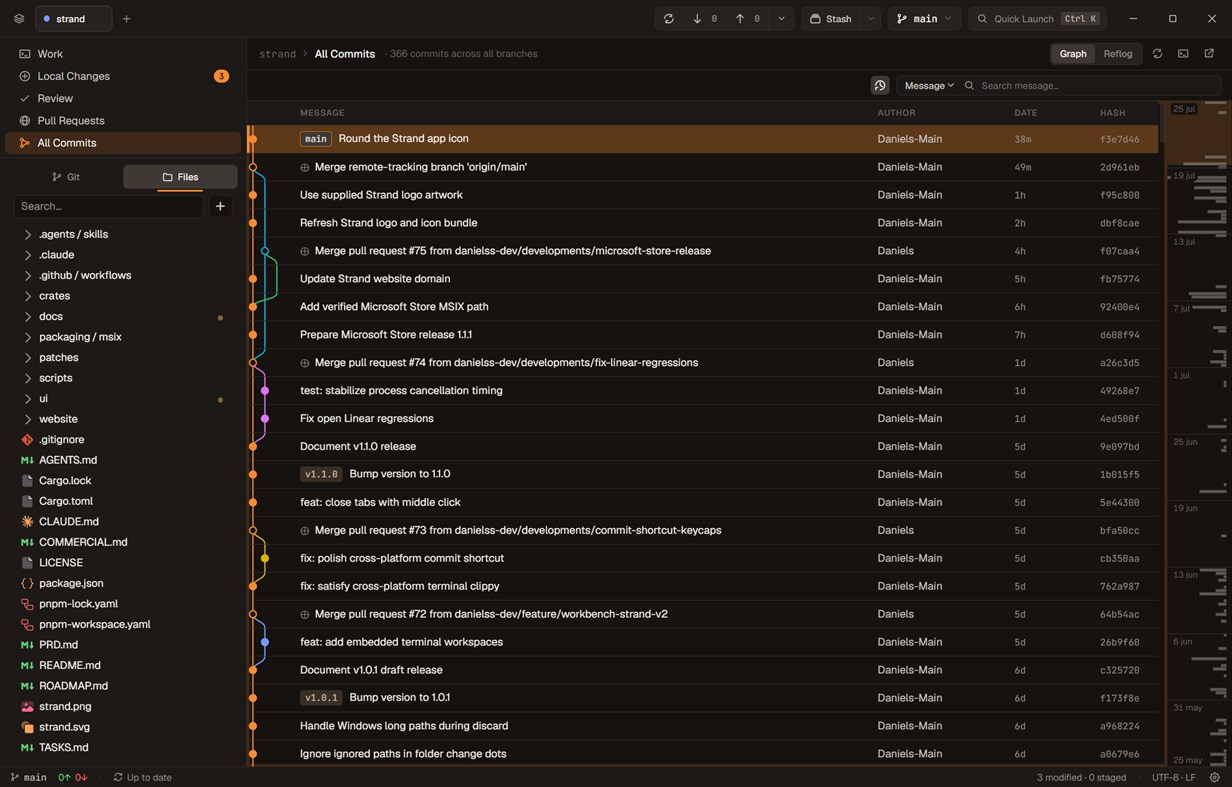Expand the packaging / msix folder
Viewport: 1232px width, 787px height.
(80, 337)
